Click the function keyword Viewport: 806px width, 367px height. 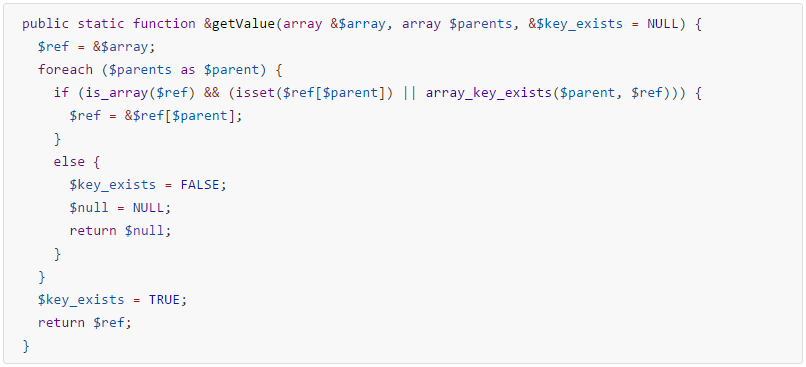coord(164,24)
